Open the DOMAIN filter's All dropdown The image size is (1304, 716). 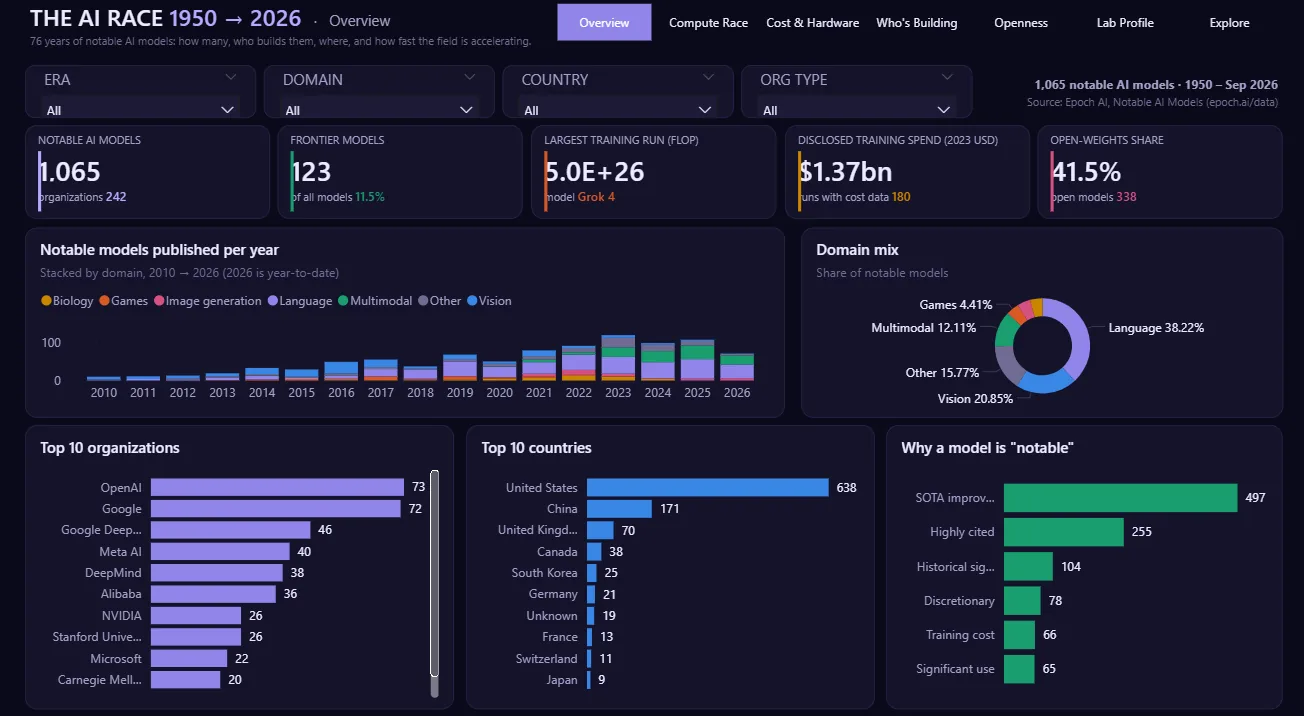pos(379,110)
